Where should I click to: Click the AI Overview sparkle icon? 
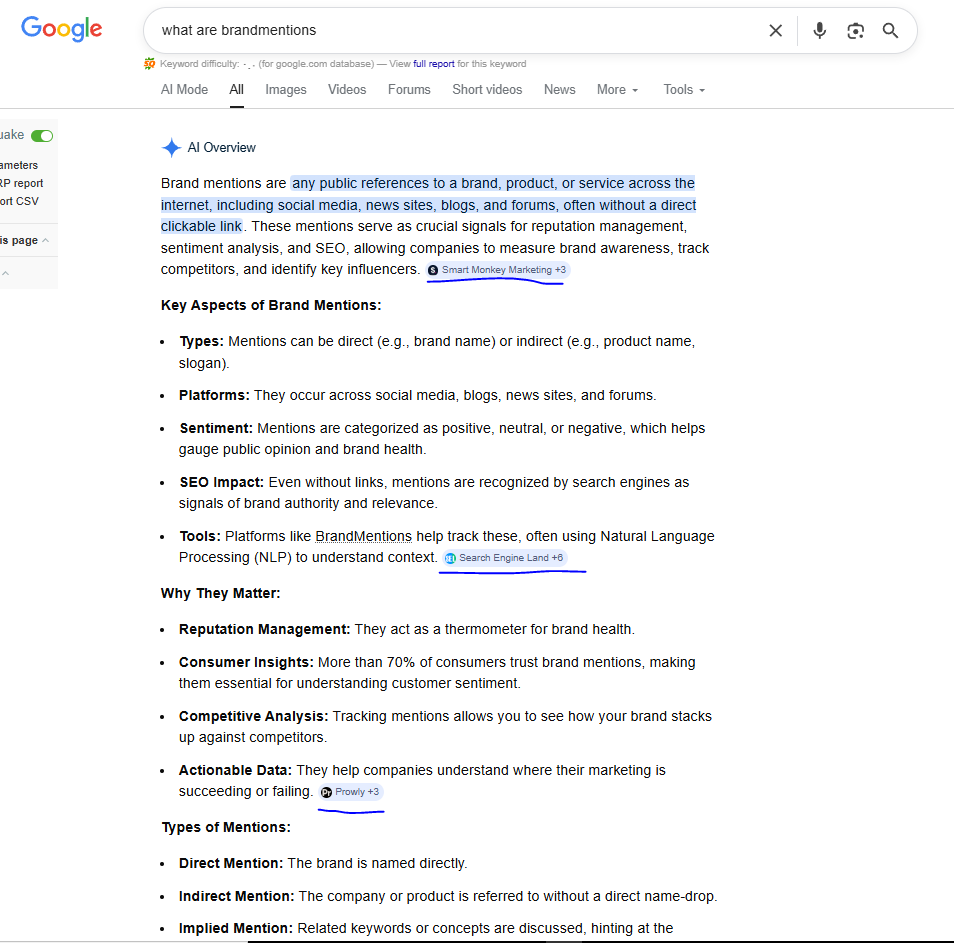(172, 147)
